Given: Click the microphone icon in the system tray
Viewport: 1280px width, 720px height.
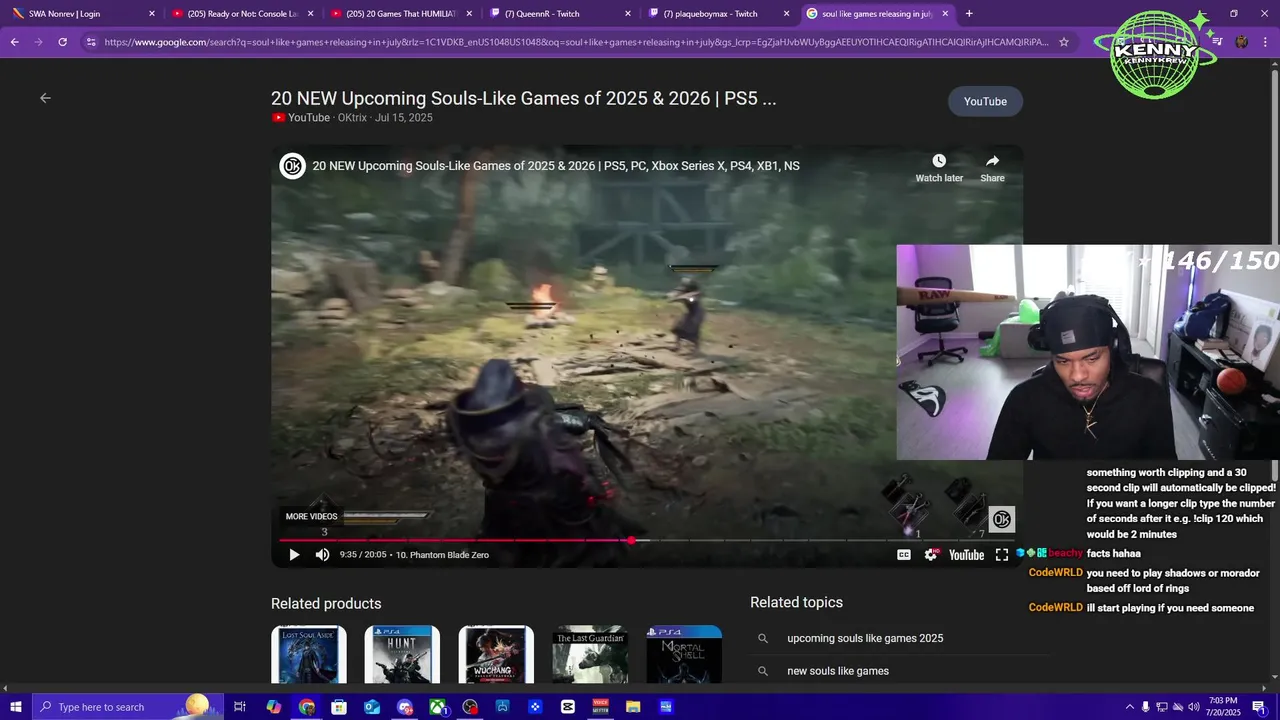Looking at the screenshot, I should click(x=1146, y=707).
